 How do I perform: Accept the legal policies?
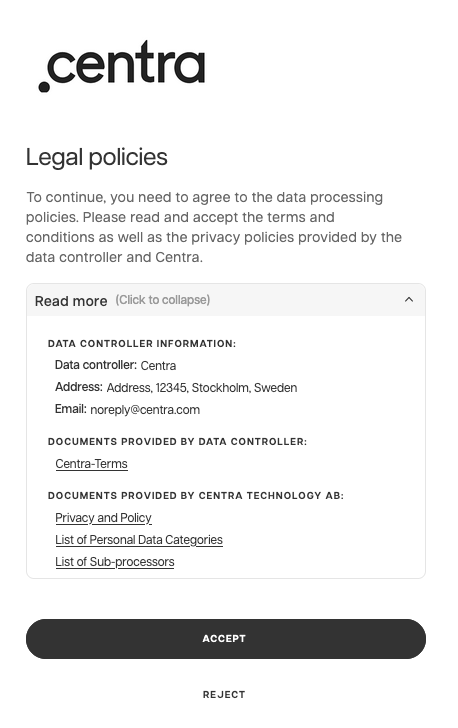point(226,639)
